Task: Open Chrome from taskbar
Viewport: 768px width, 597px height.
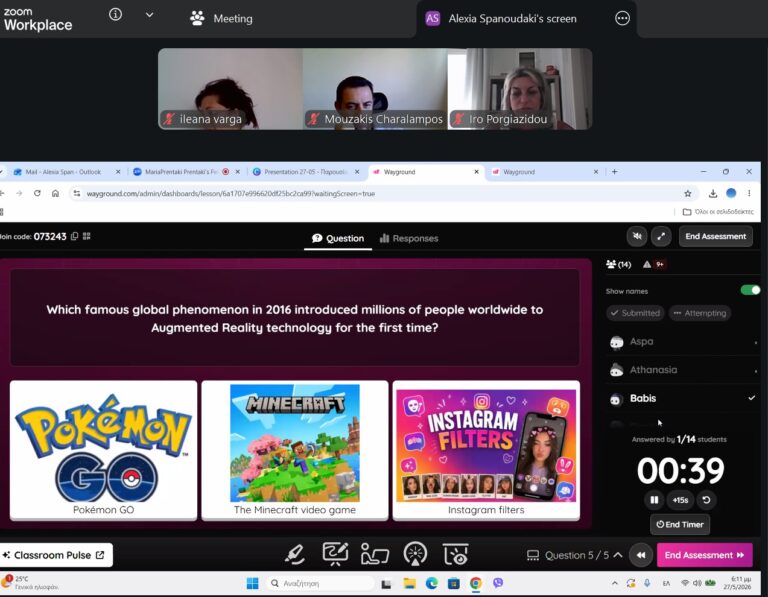Action: (475, 583)
